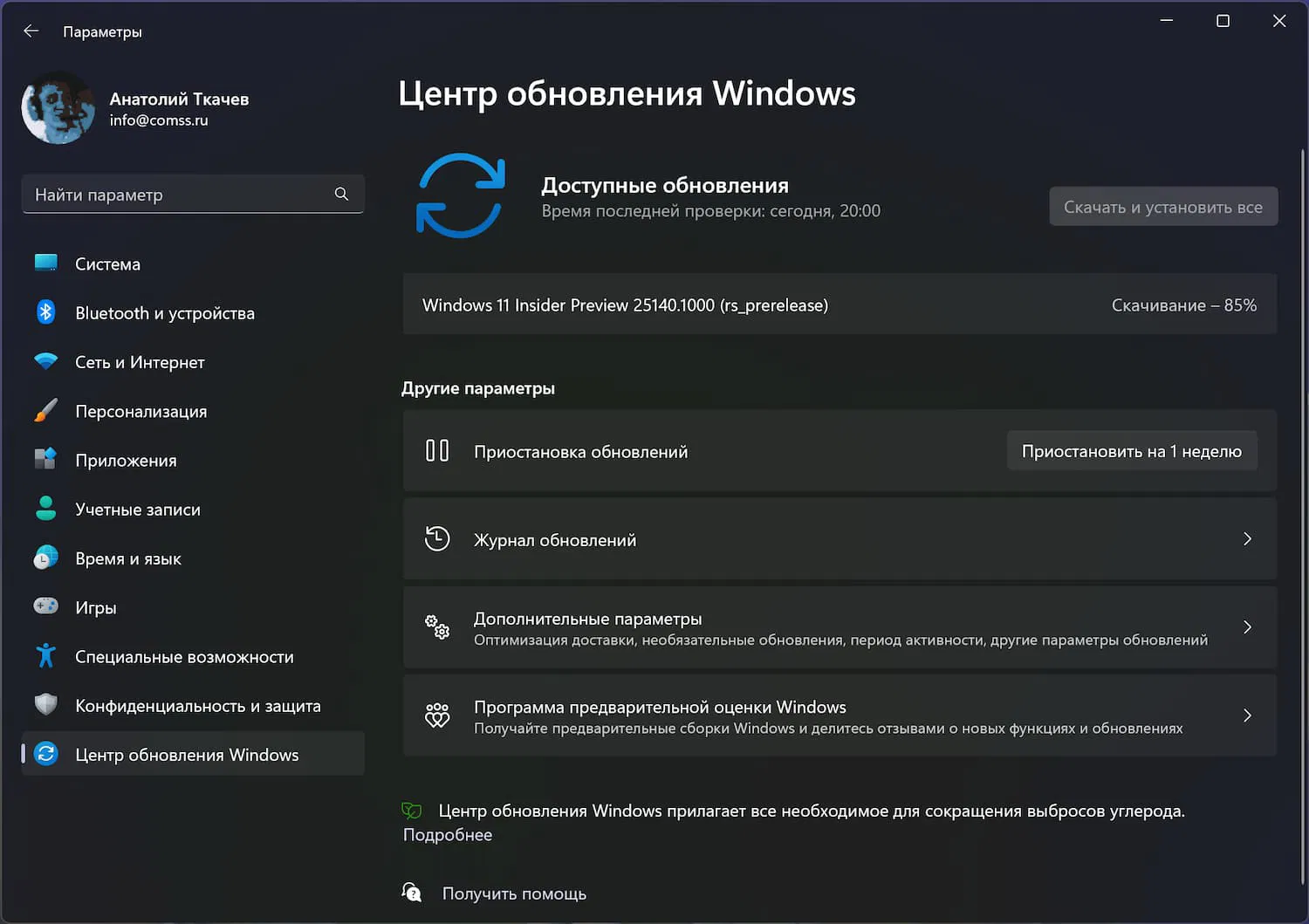
Task: Click Скачать и установить все button
Action: pyautogui.click(x=1162, y=206)
